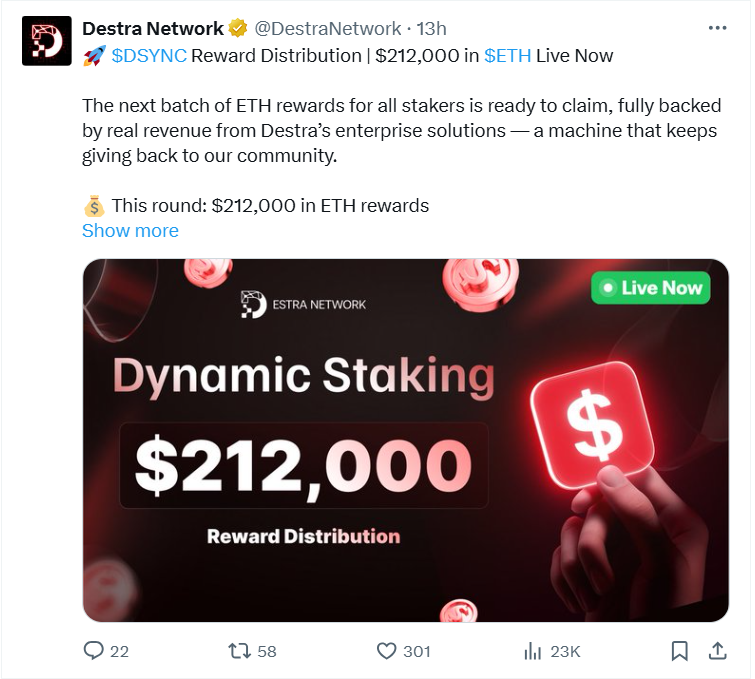Click the gold verified badge

[239, 28]
